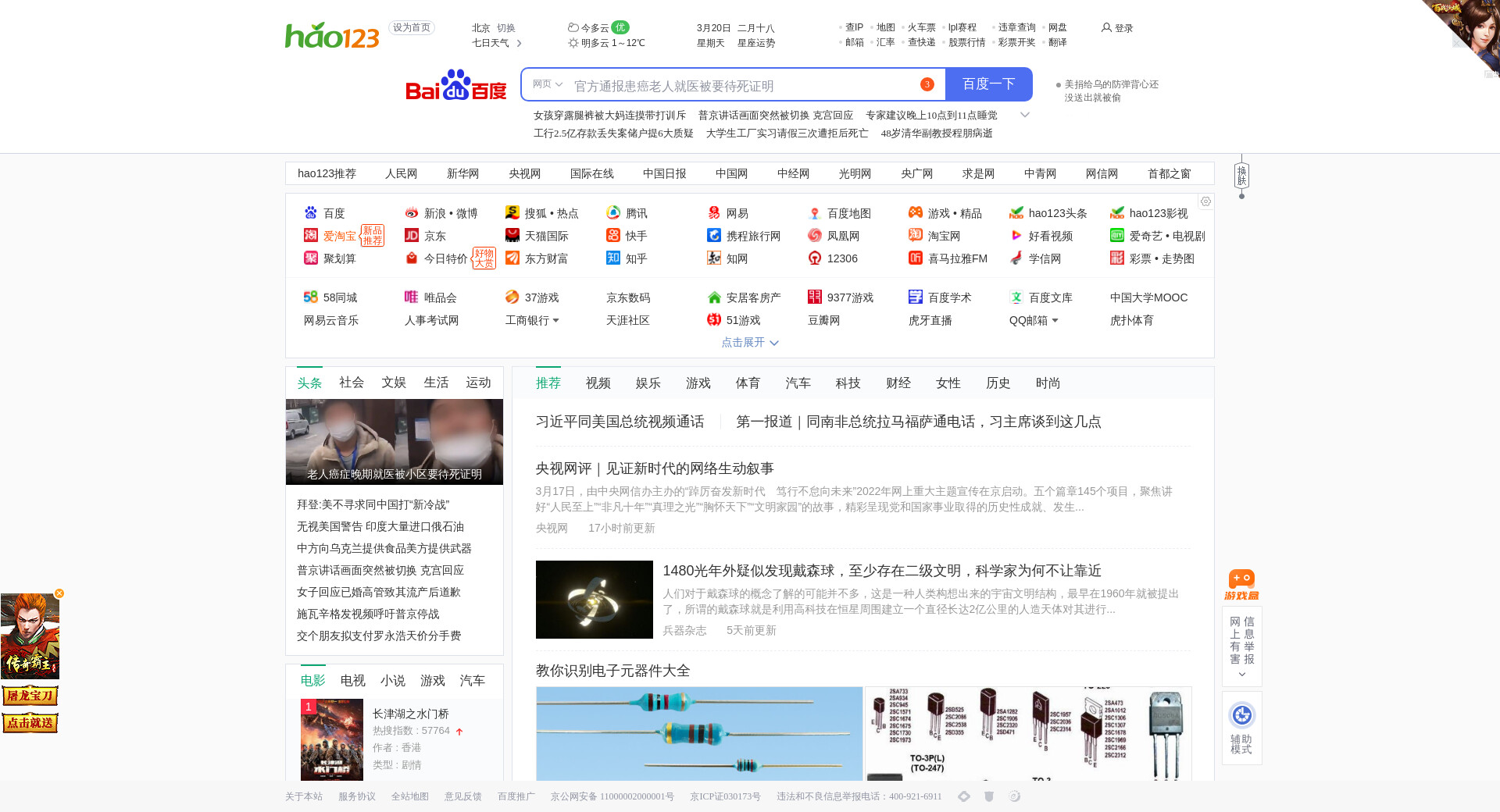Screen dimensions: 1500x812
Task: Click the settings gear in site grid
Action: (x=1205, y=201)
